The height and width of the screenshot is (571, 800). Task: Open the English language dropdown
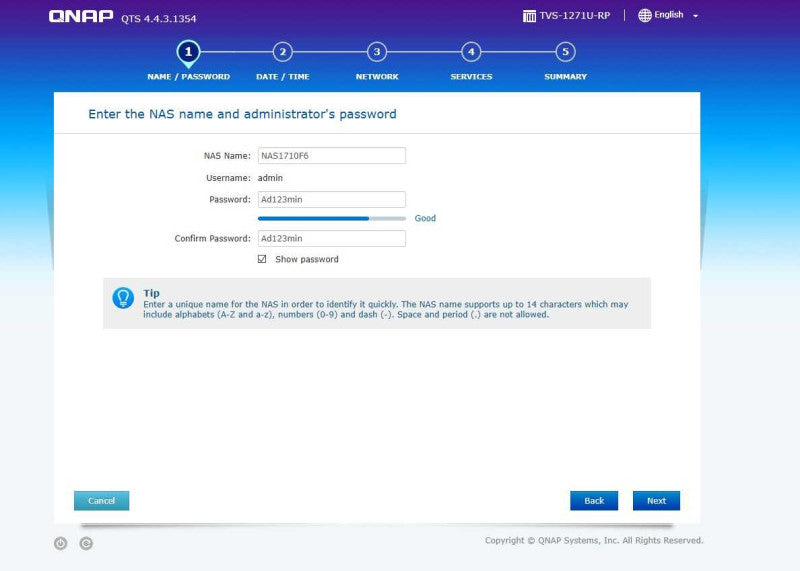(x=668, y=15)
